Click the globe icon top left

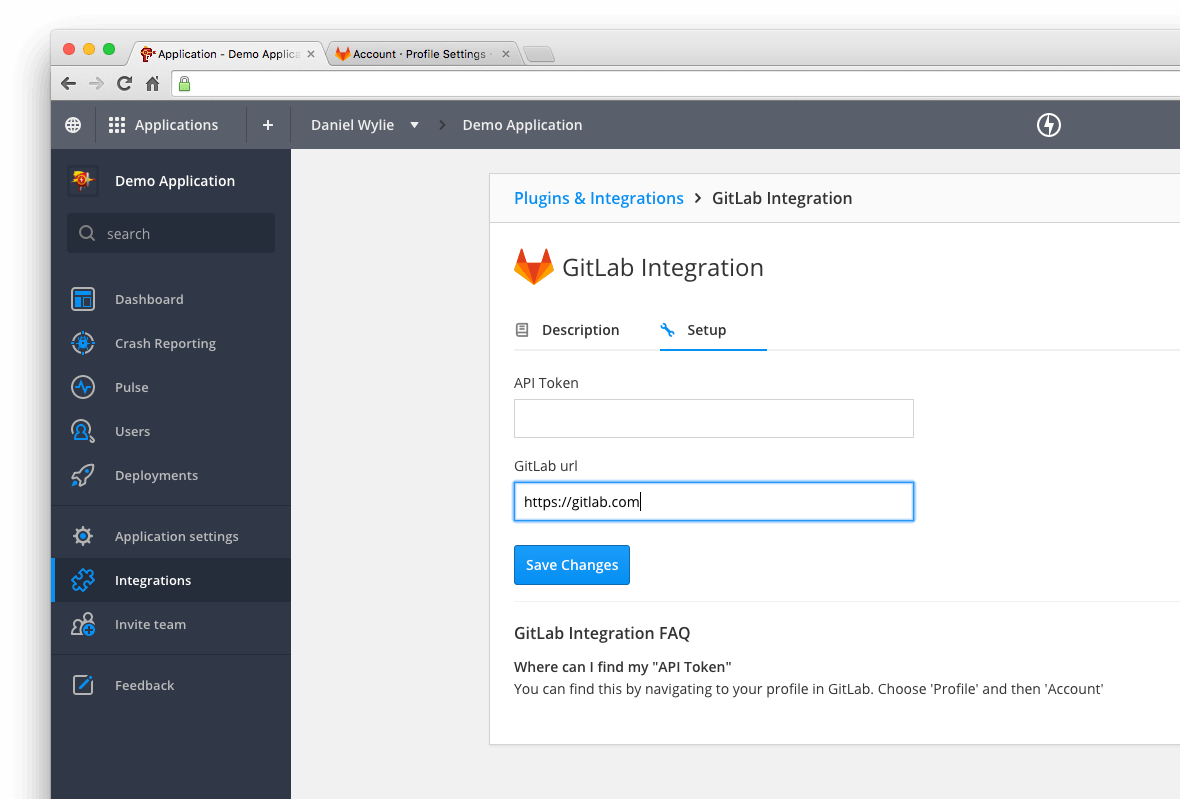pyautogui.click(x=72, y=124)
